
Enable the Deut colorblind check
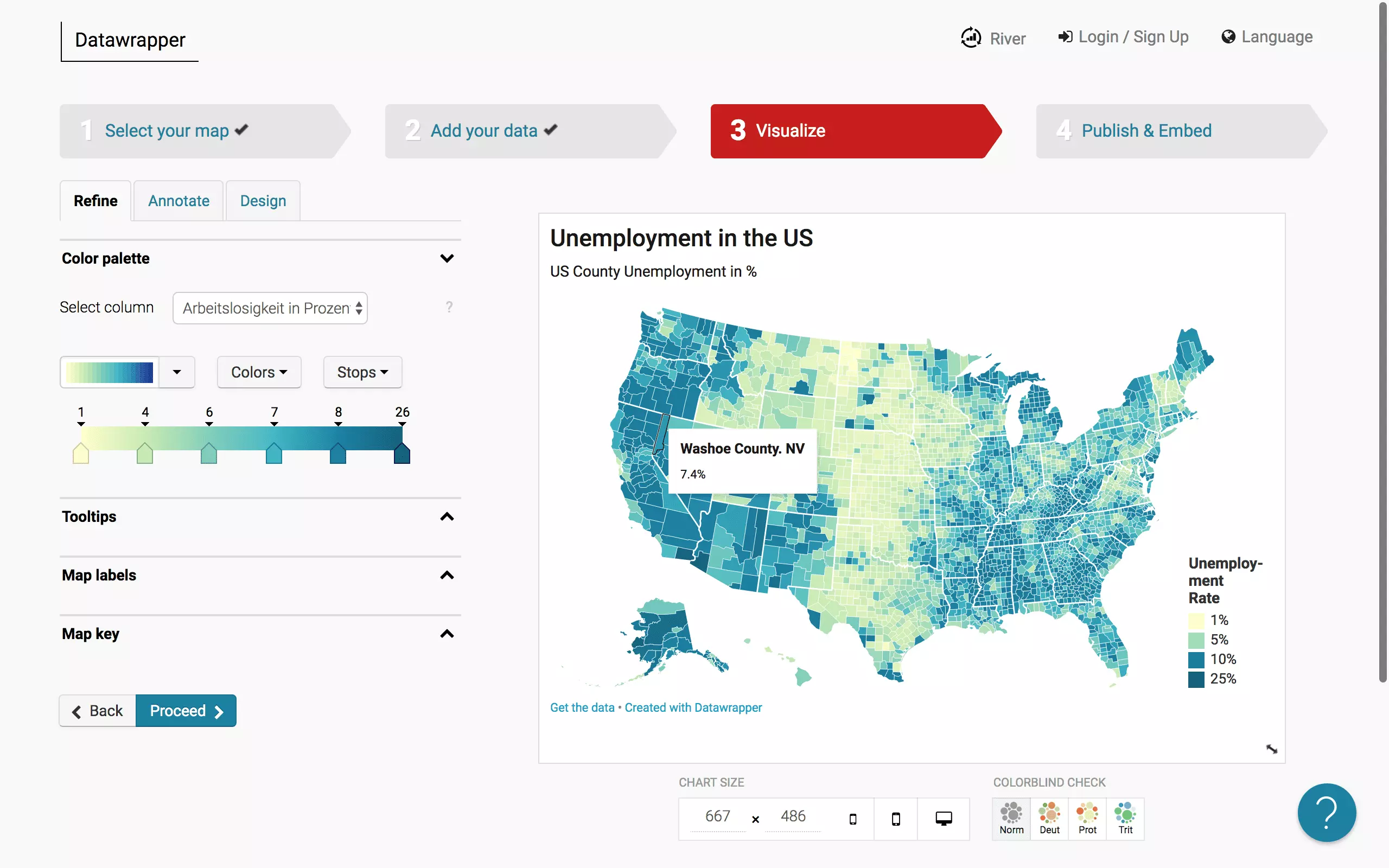(x=1049, y=819)
